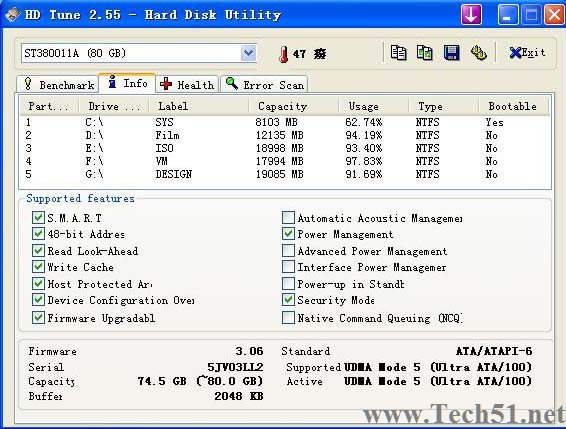Screen dimensions: 566x429
Task: Click the Partition column header
Action: (x=48, y=106)
